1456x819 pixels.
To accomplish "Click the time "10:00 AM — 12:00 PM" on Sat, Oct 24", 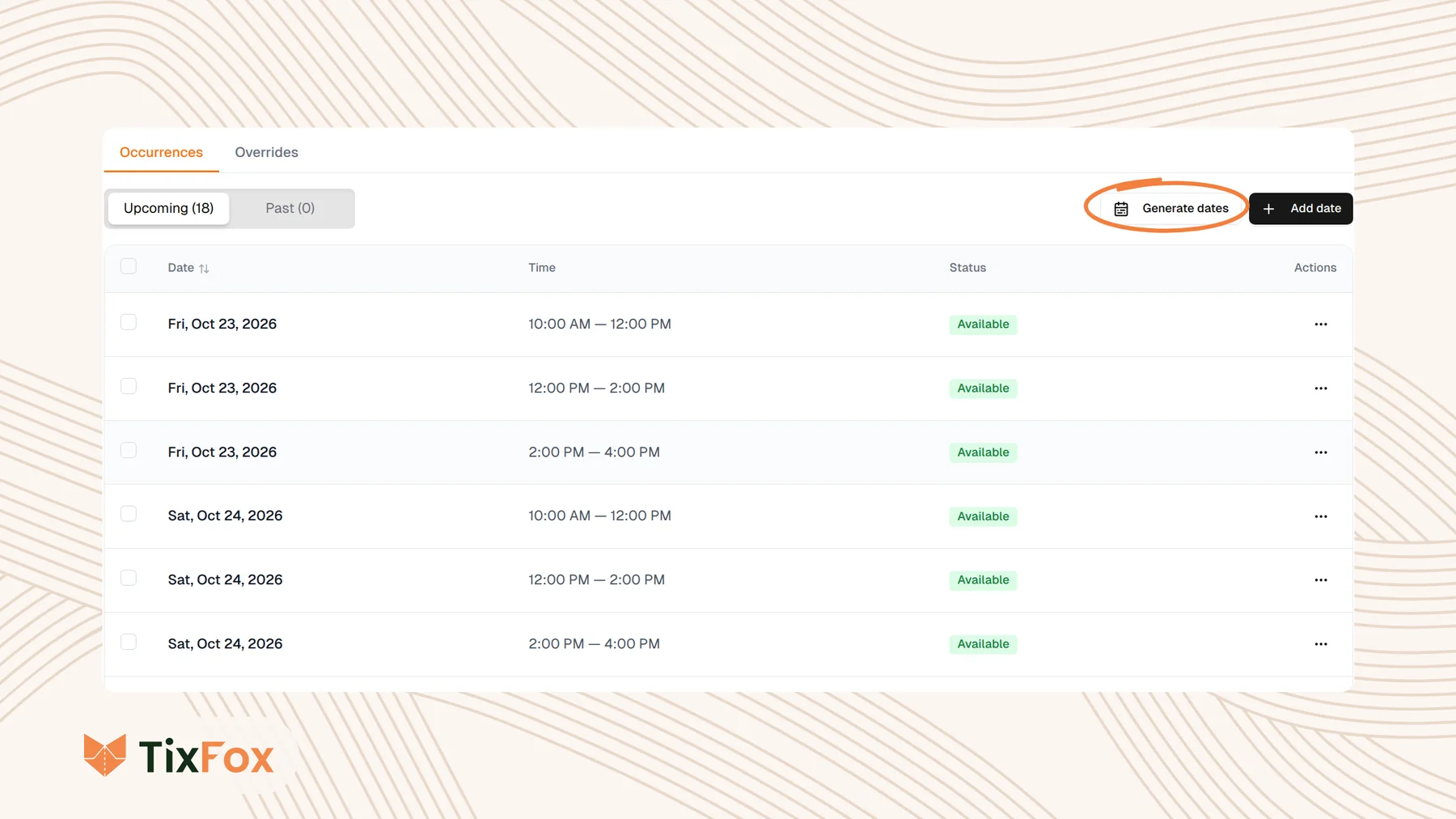I will (x=599, y=516).
